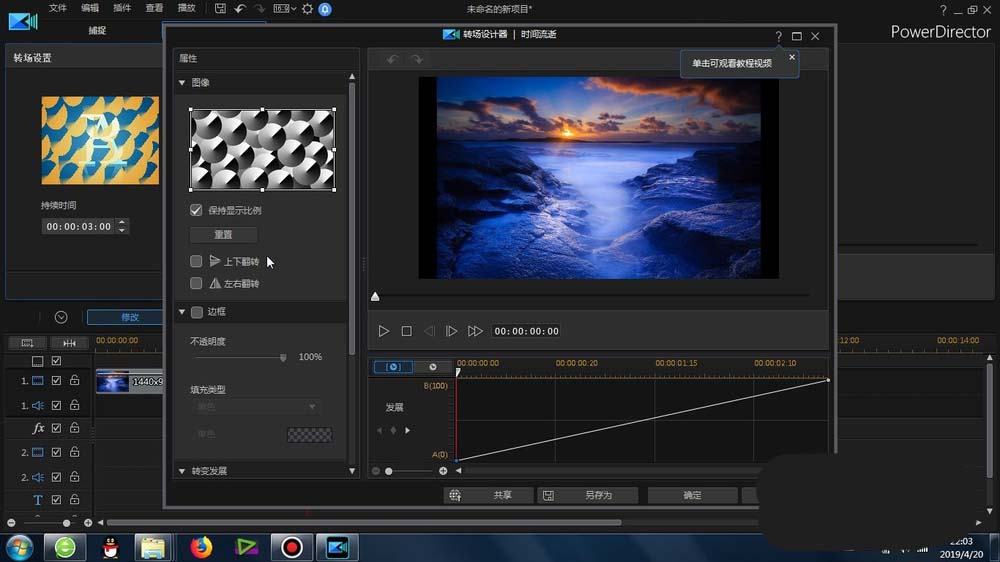This screenshot has height=562, width=1000.
Task: Click the undo arrow in main toolbar
Action: point(240,9)
